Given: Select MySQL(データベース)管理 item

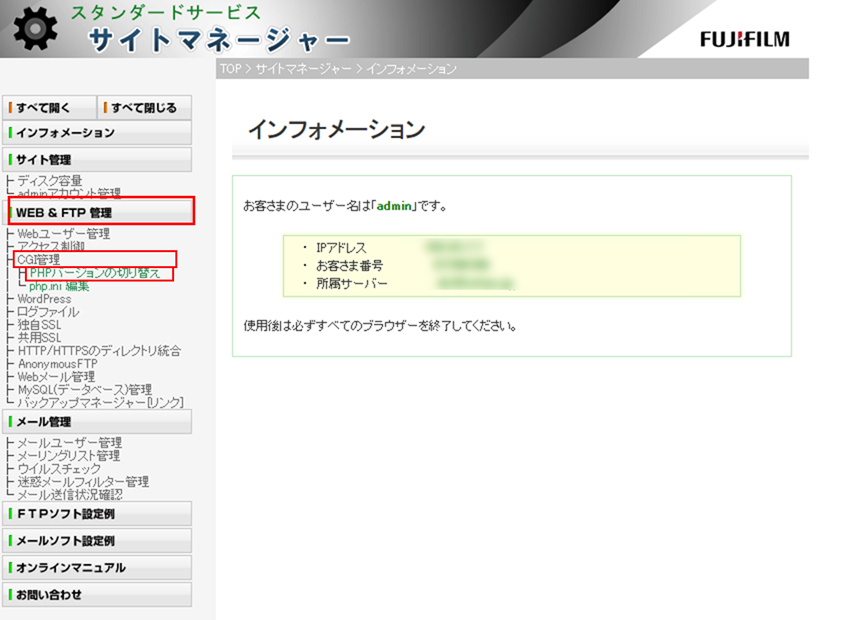Looking at the screenshot, I should point(85,390).
